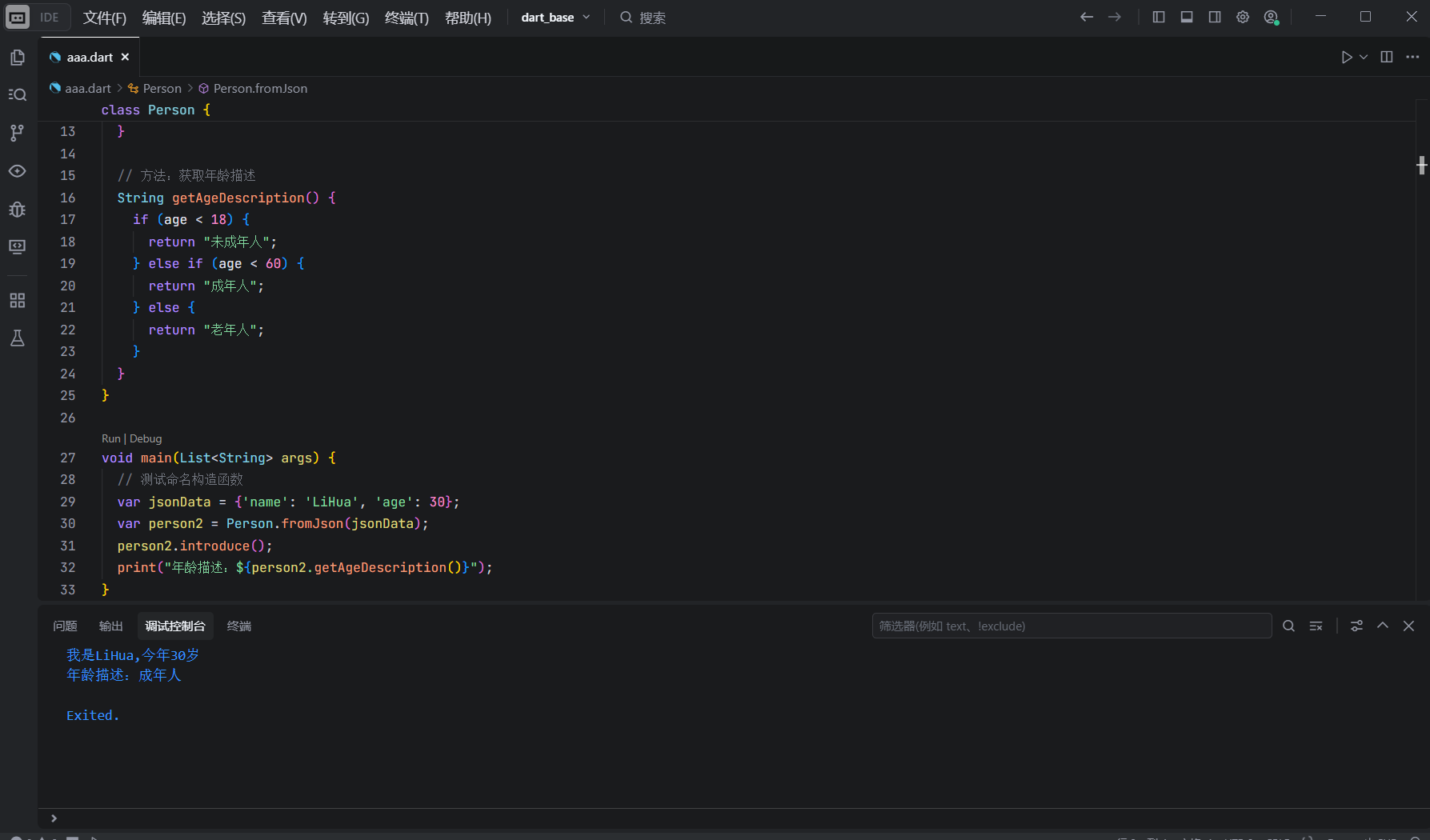Click the eye-shaped preview icon in sidebar
This screenshot has height=840, width=1430.
coord(18,171)
